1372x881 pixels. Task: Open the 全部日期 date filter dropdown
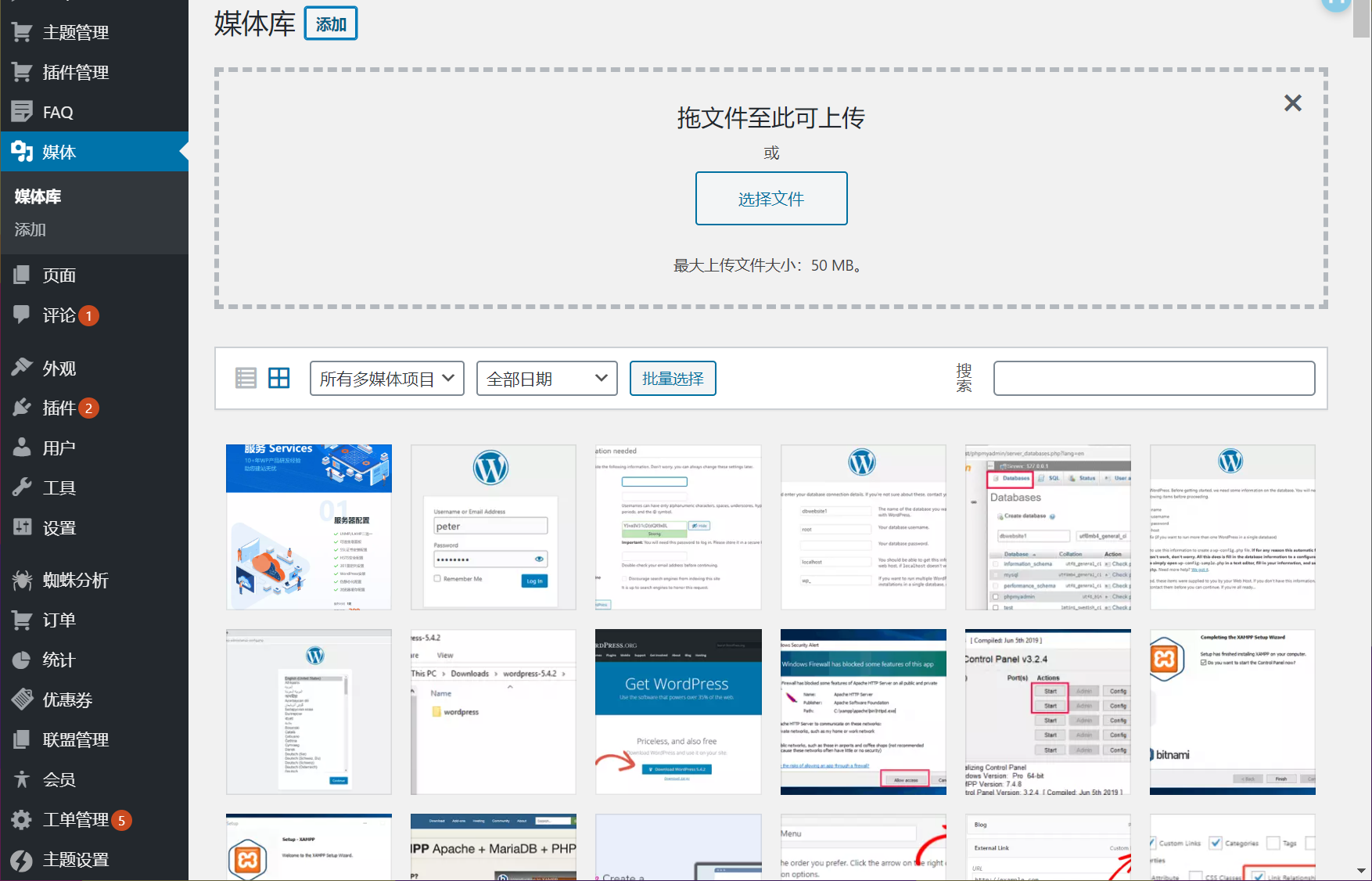(546, 378)
